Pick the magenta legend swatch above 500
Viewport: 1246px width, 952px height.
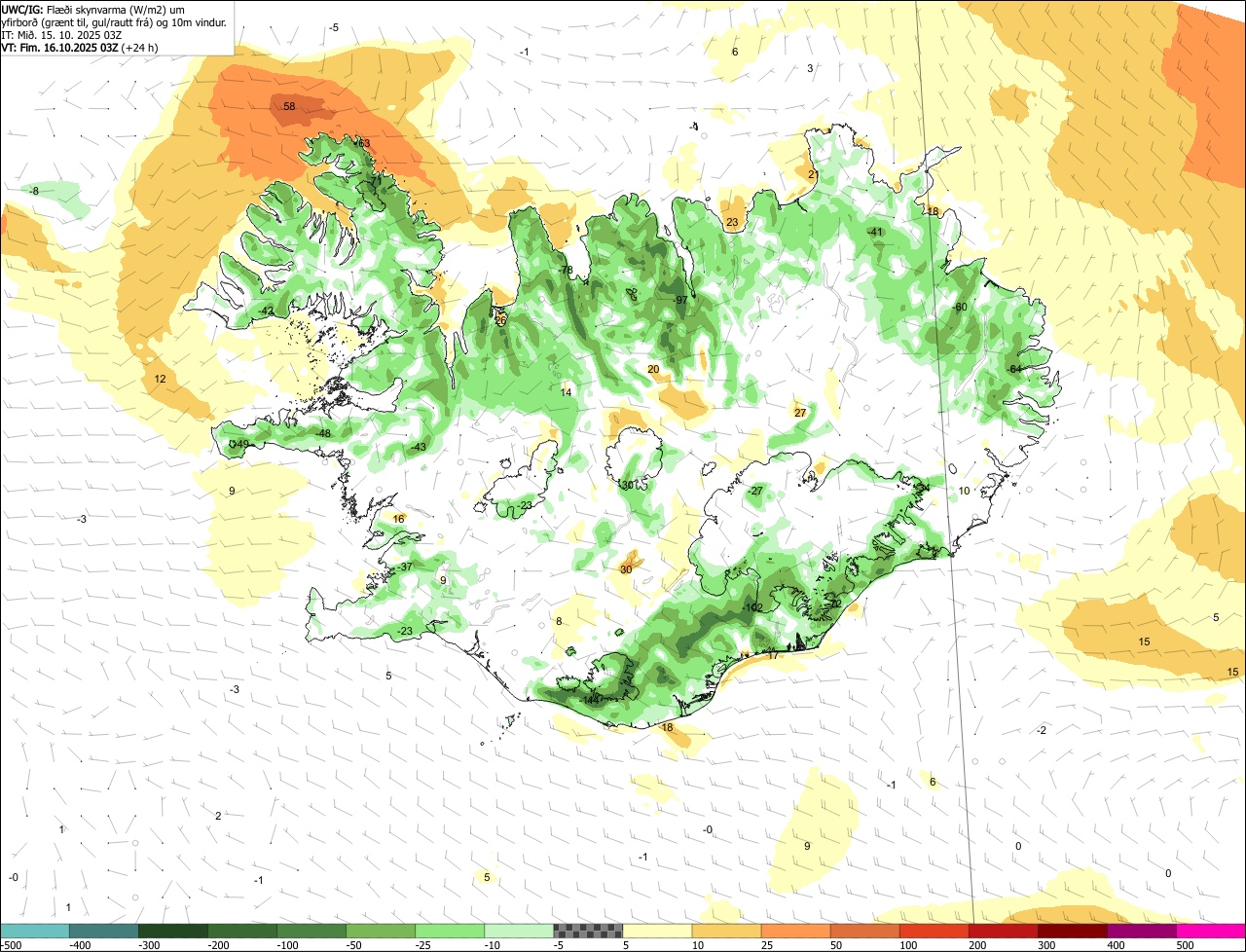[x=1212, y=932]
